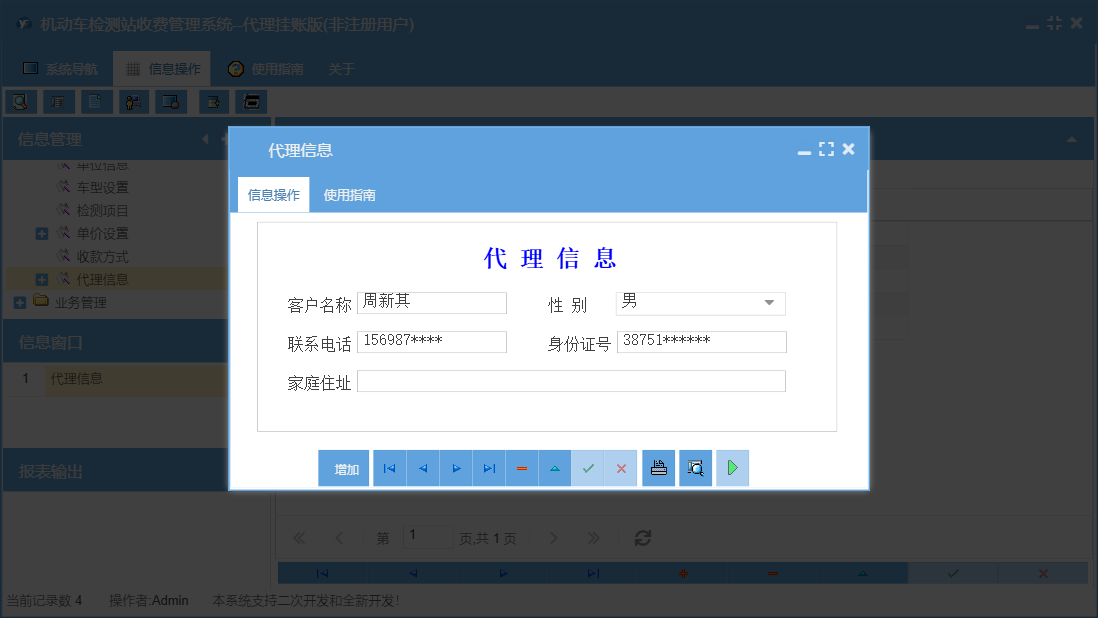Click the report list icon on the toolbar
Viewport: 1098px width, 618px height.
(58, 101)
